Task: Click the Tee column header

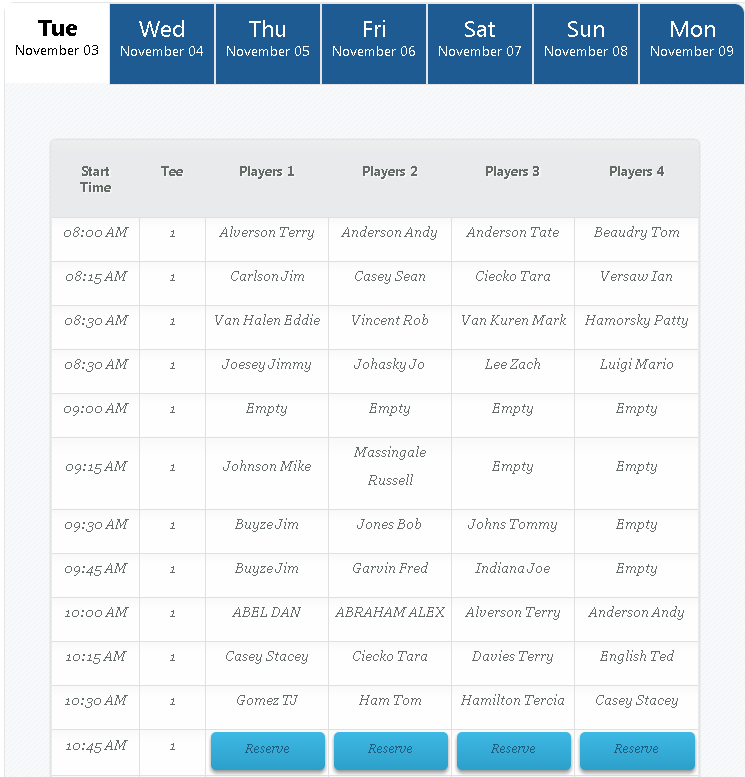Action: click(172, 171)
